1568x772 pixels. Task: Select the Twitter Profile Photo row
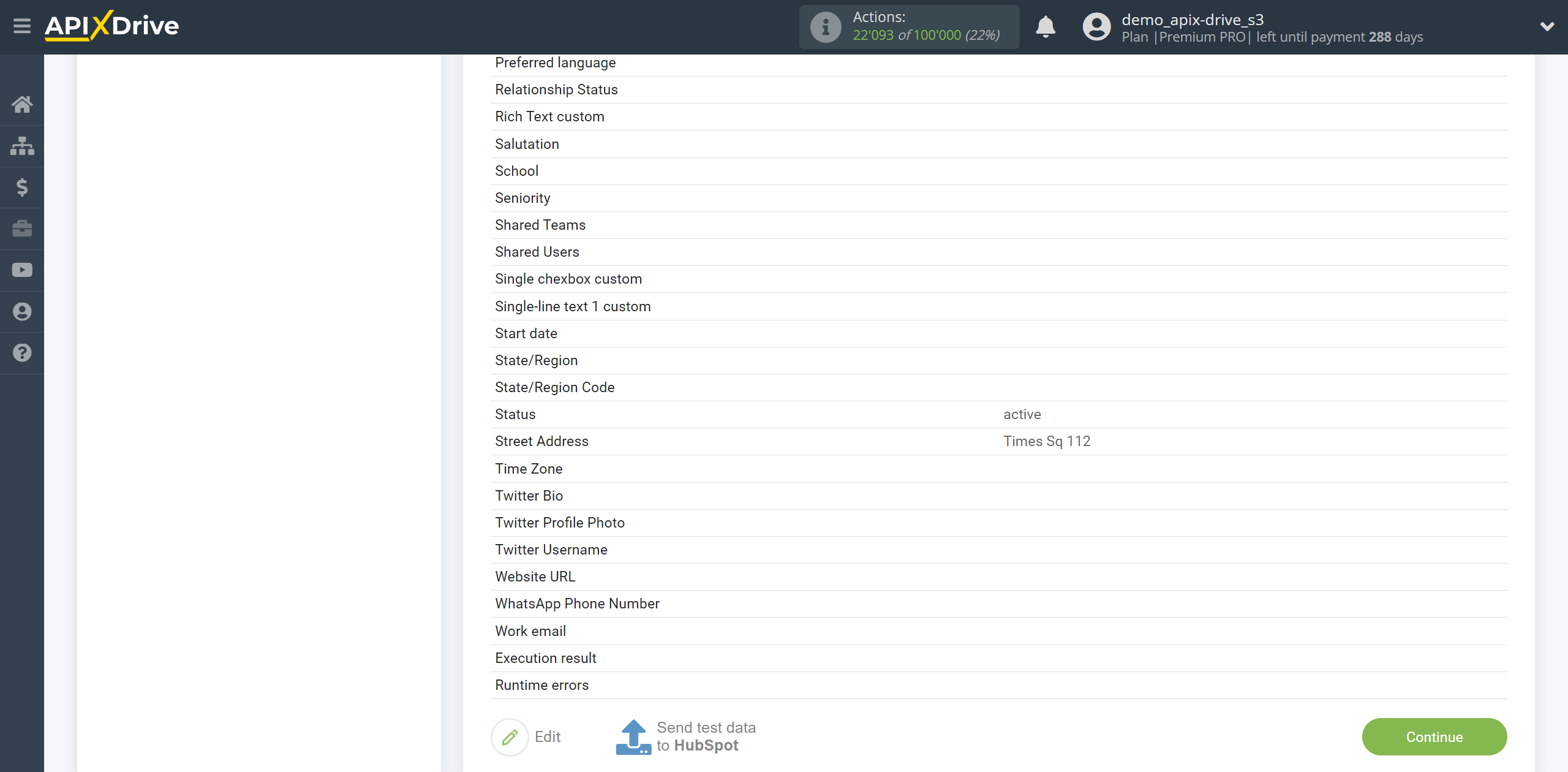998,523
